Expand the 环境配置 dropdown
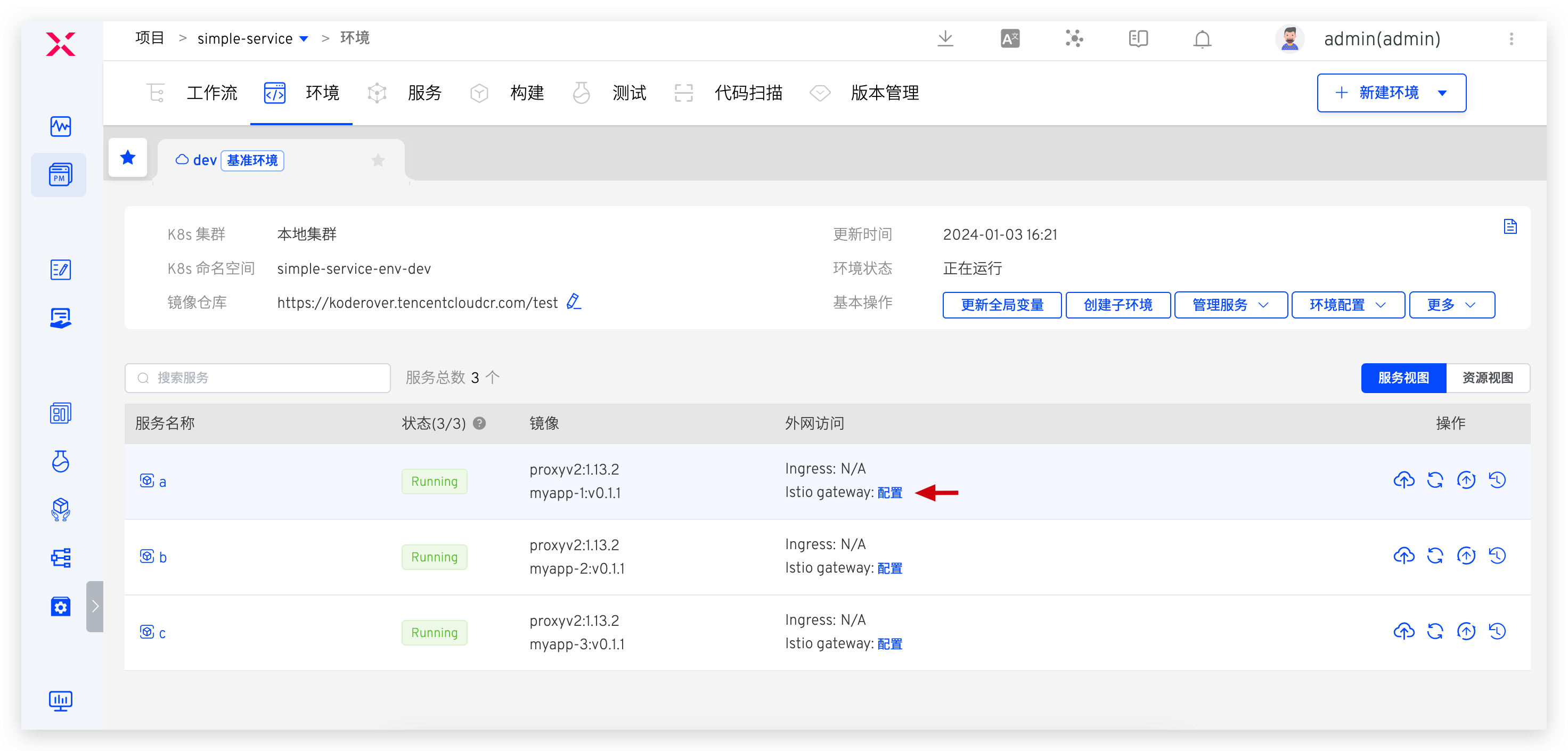 [1347, 305]
